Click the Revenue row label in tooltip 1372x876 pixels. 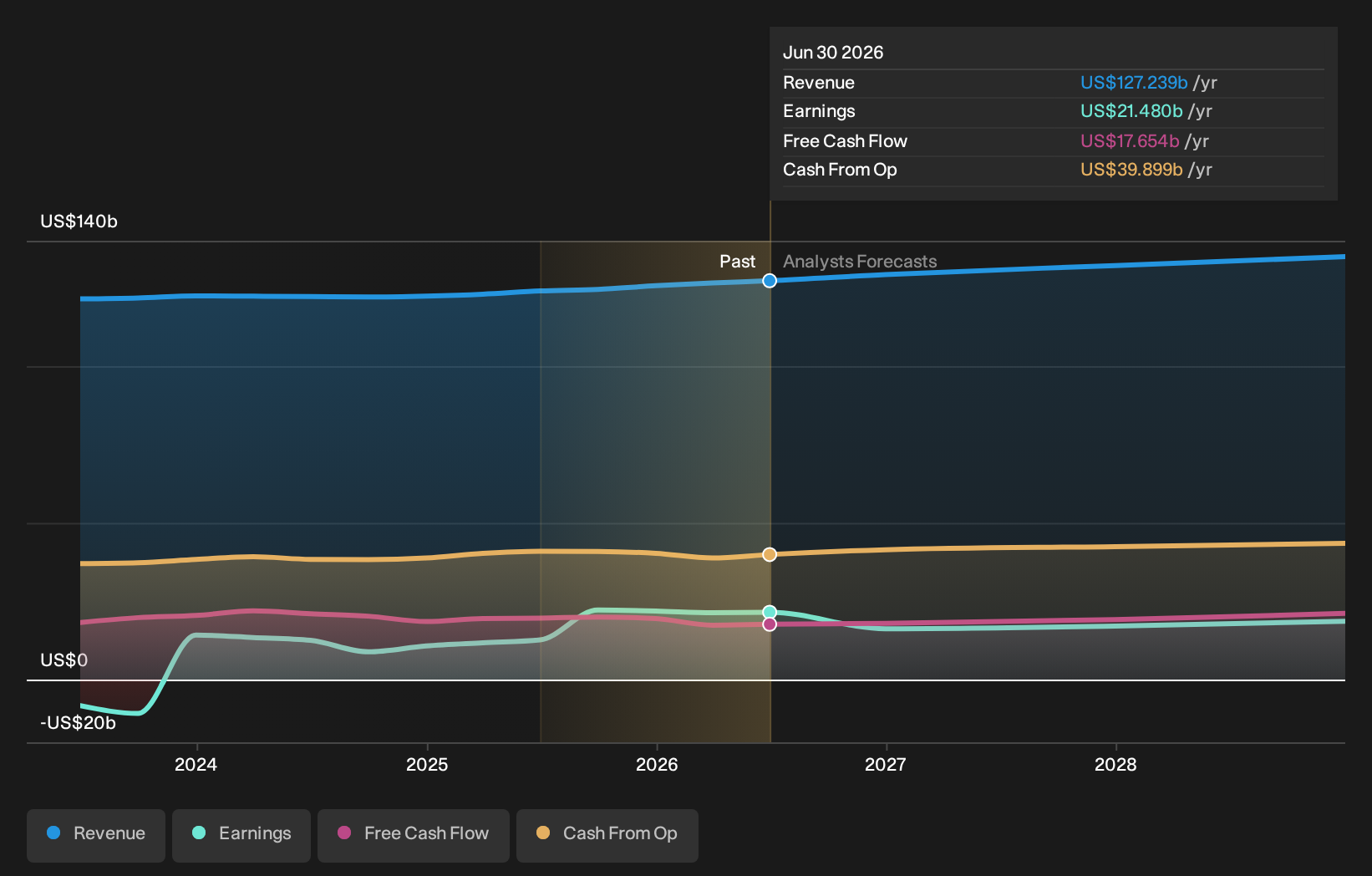819,83
